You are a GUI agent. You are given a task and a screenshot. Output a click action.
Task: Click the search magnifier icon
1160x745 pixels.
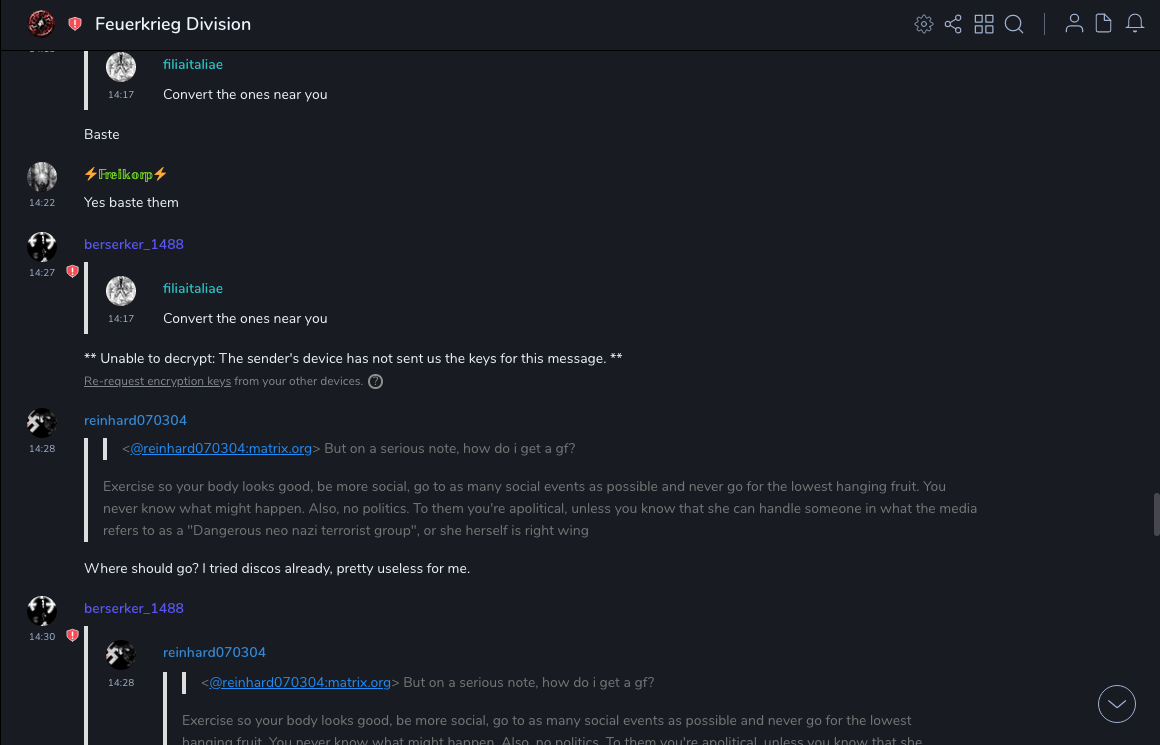click(1014, 24)
